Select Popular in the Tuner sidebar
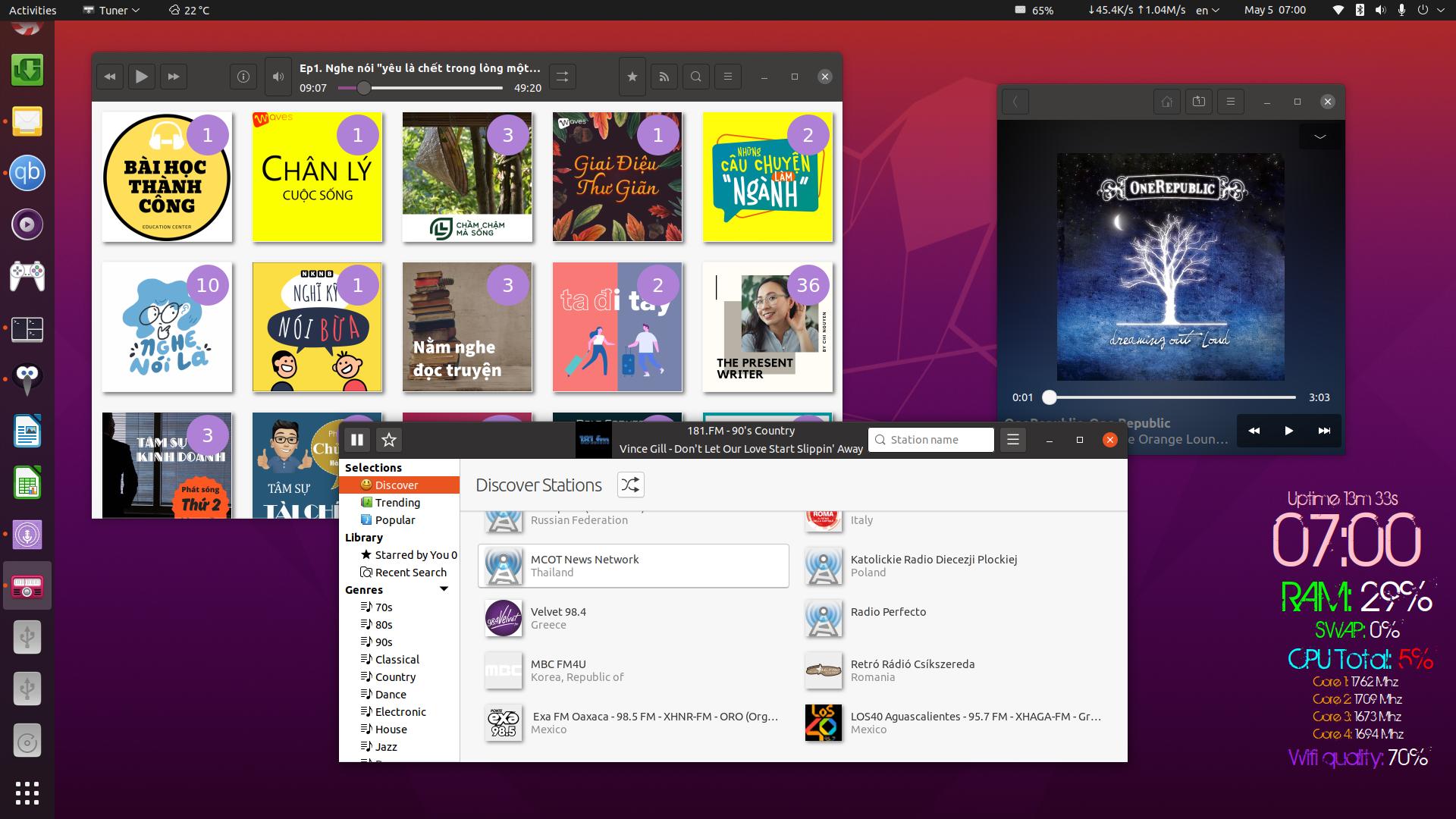This screenshot has width=1456, height=819. 399,520
